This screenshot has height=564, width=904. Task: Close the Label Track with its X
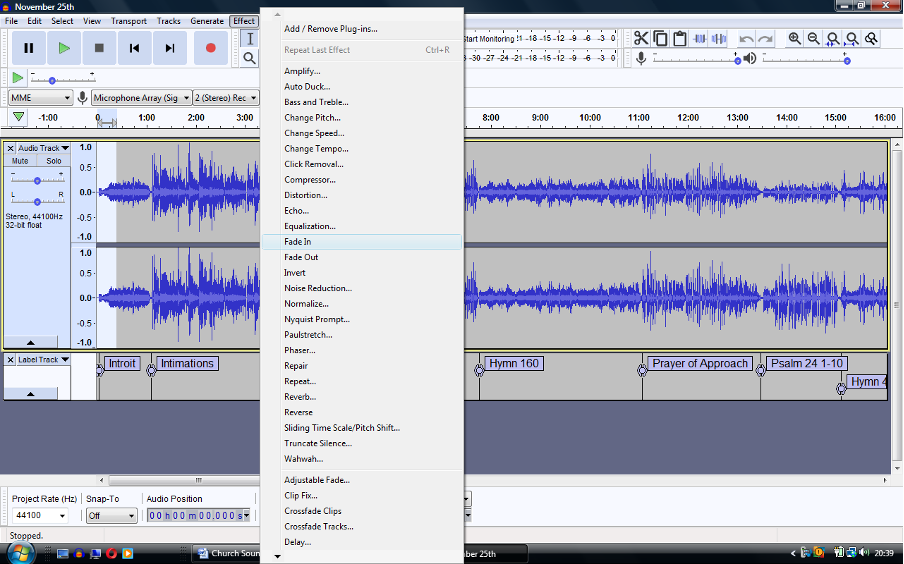click(10, 359)
